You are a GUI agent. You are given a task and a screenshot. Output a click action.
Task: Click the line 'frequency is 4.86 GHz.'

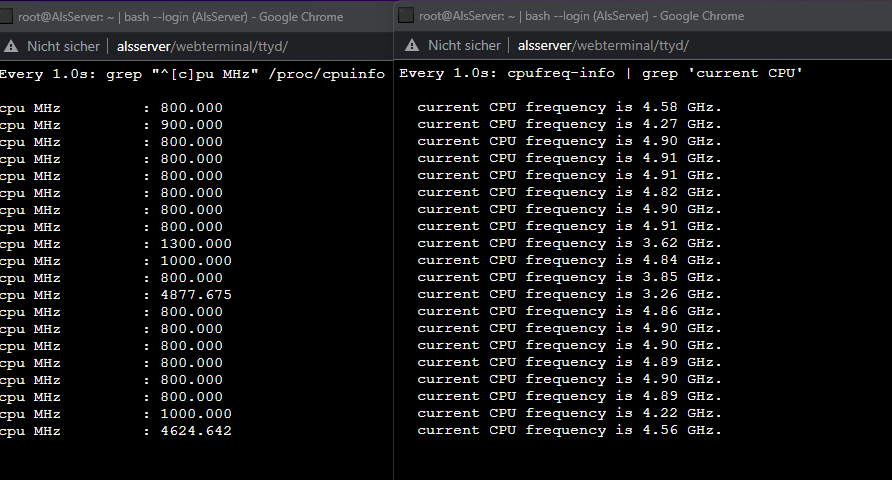click(x=569, y=312)
